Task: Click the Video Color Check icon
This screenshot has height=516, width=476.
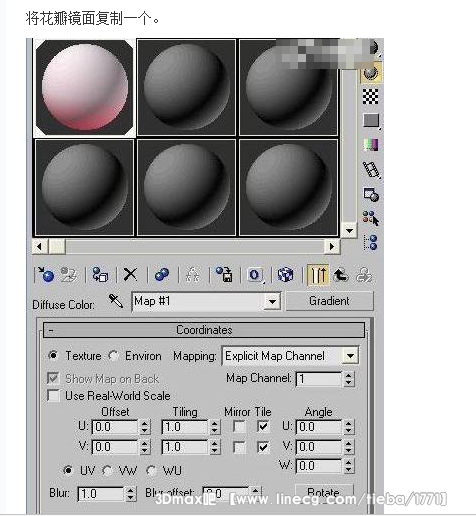Action: point(371,145)
